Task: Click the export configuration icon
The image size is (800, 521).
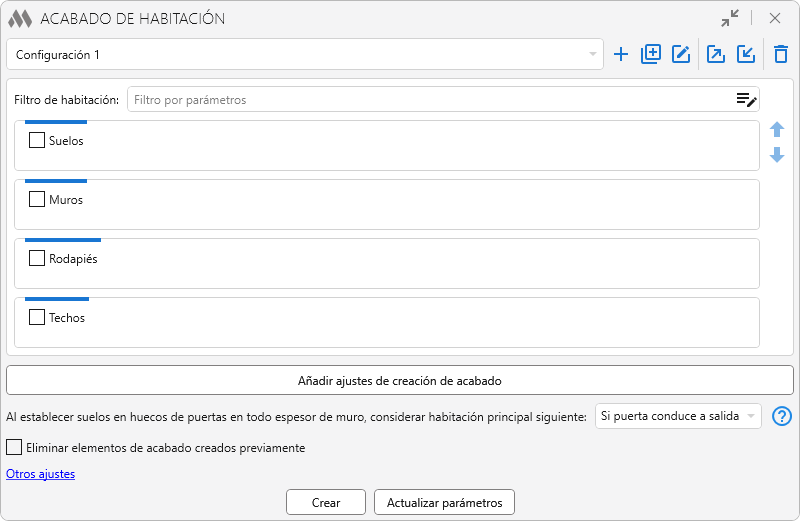Action: [x=716, y=55]
